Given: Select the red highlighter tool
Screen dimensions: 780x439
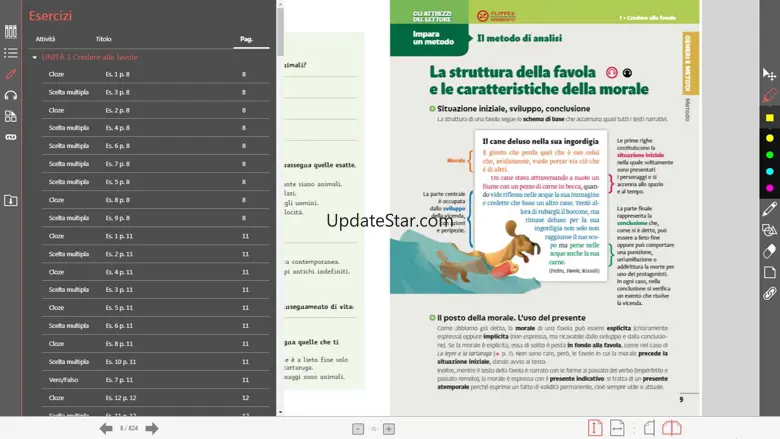Looking at the screenshot, I should coord(769,95).
